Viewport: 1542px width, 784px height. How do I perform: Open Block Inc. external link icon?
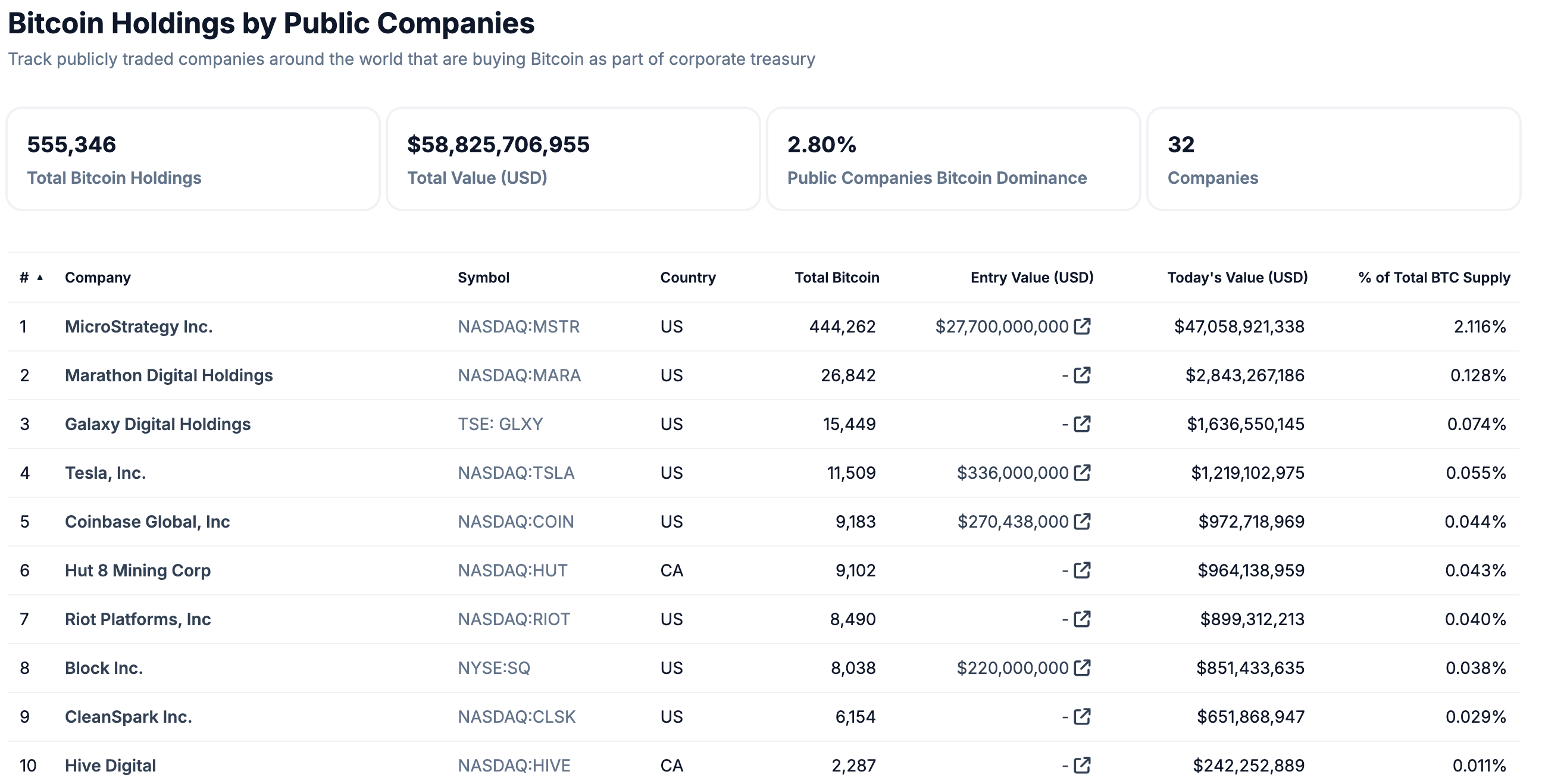[1082, 668]
